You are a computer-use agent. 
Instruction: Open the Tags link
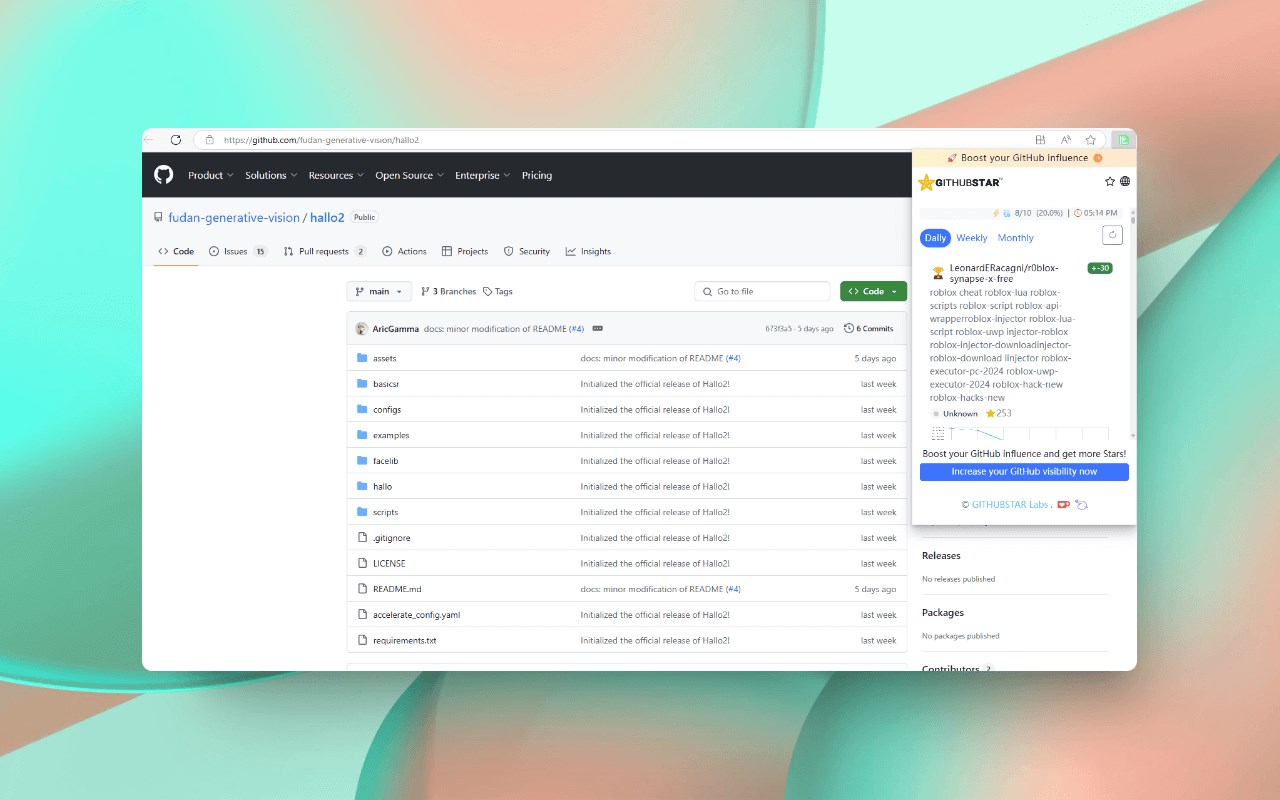click(x=498, y=291)
